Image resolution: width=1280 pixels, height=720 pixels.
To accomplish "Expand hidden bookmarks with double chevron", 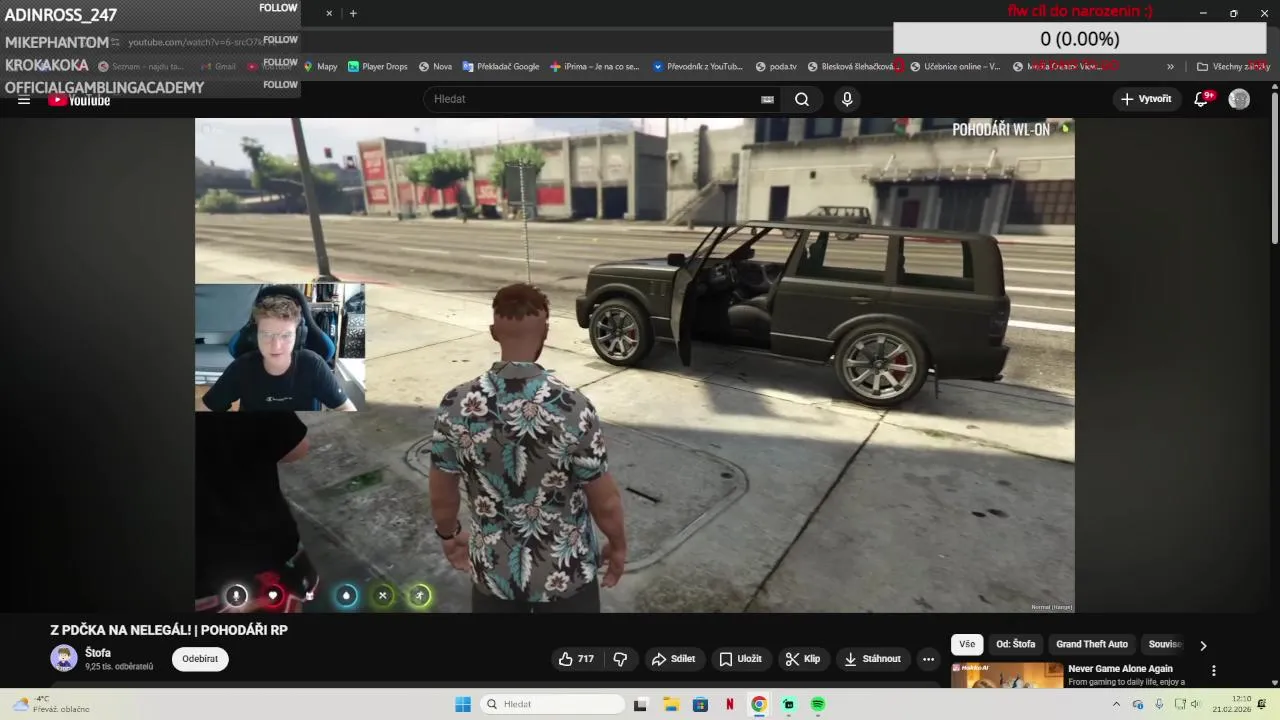I will point(1170,66).
